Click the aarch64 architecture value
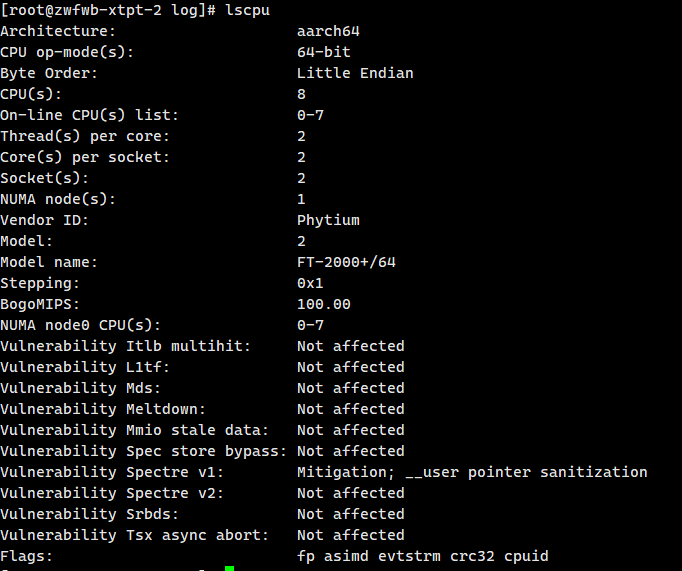The width and height of the screenshot is (682, 571). pyautogui.click(x=328, y=31)
